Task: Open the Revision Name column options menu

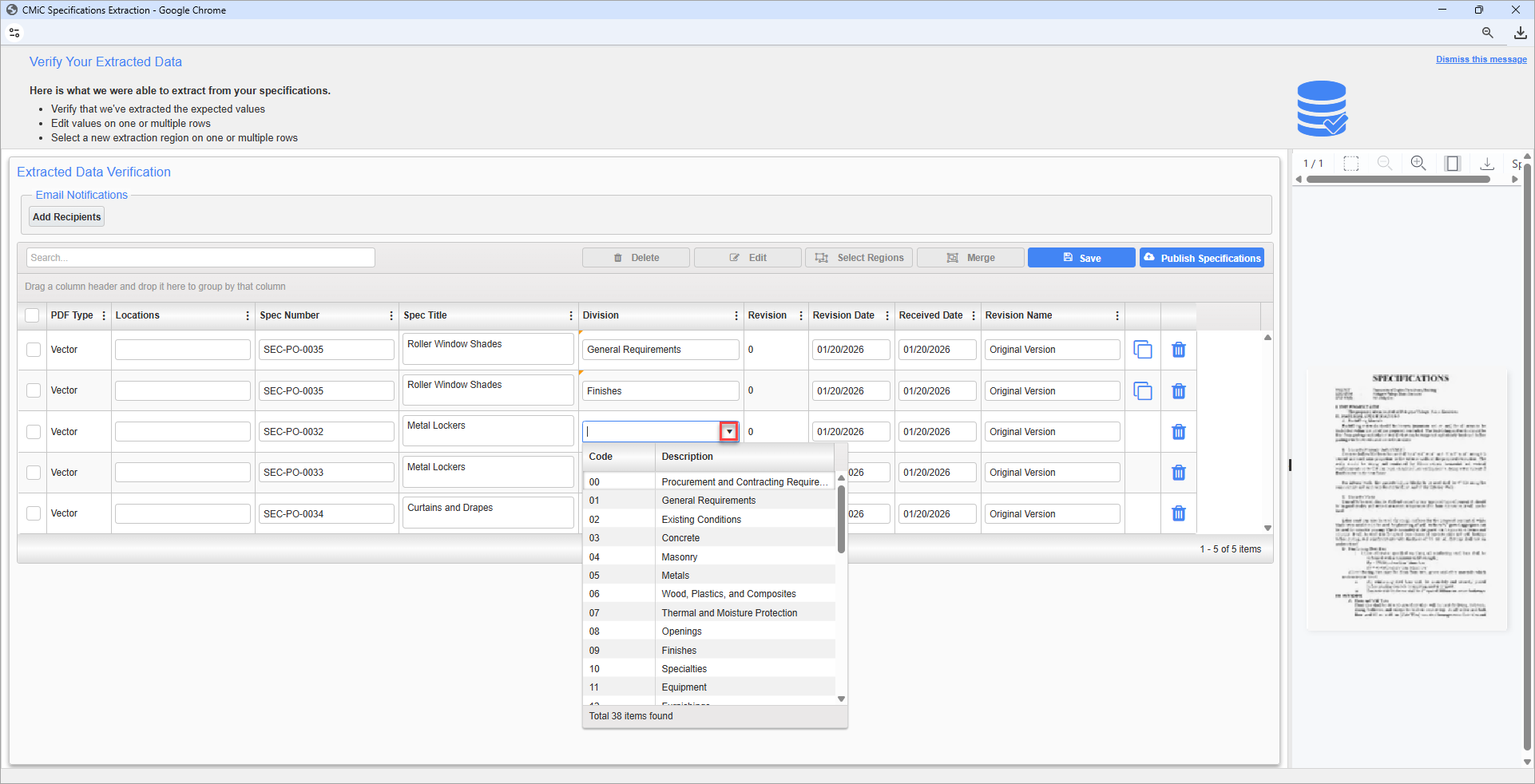Action: pos(1117,315)
